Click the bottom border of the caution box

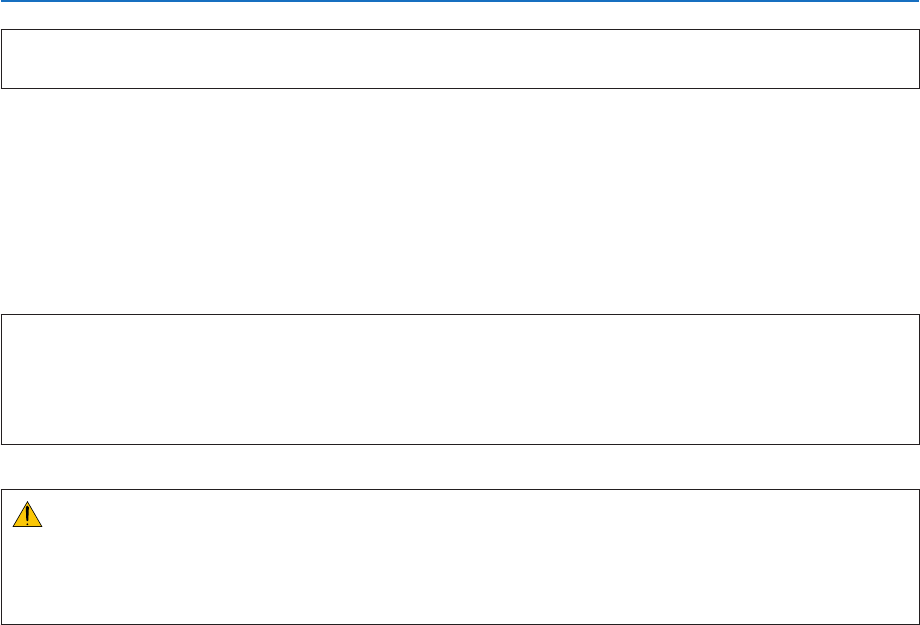pos(460,624)
